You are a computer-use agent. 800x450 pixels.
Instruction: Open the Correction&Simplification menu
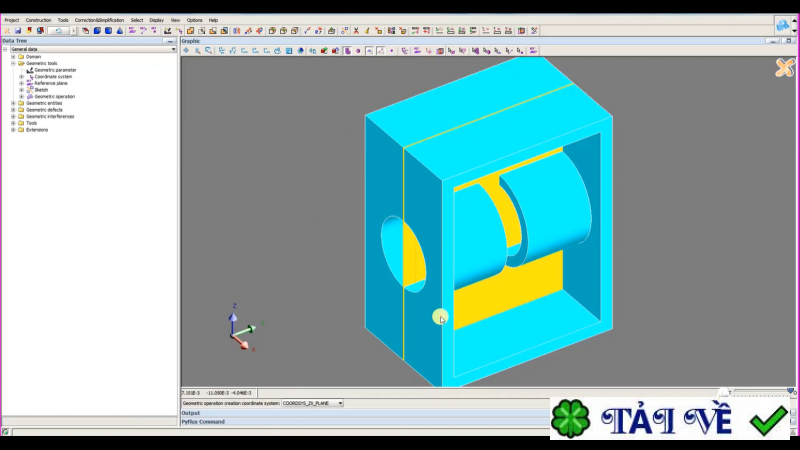[99, 20]
